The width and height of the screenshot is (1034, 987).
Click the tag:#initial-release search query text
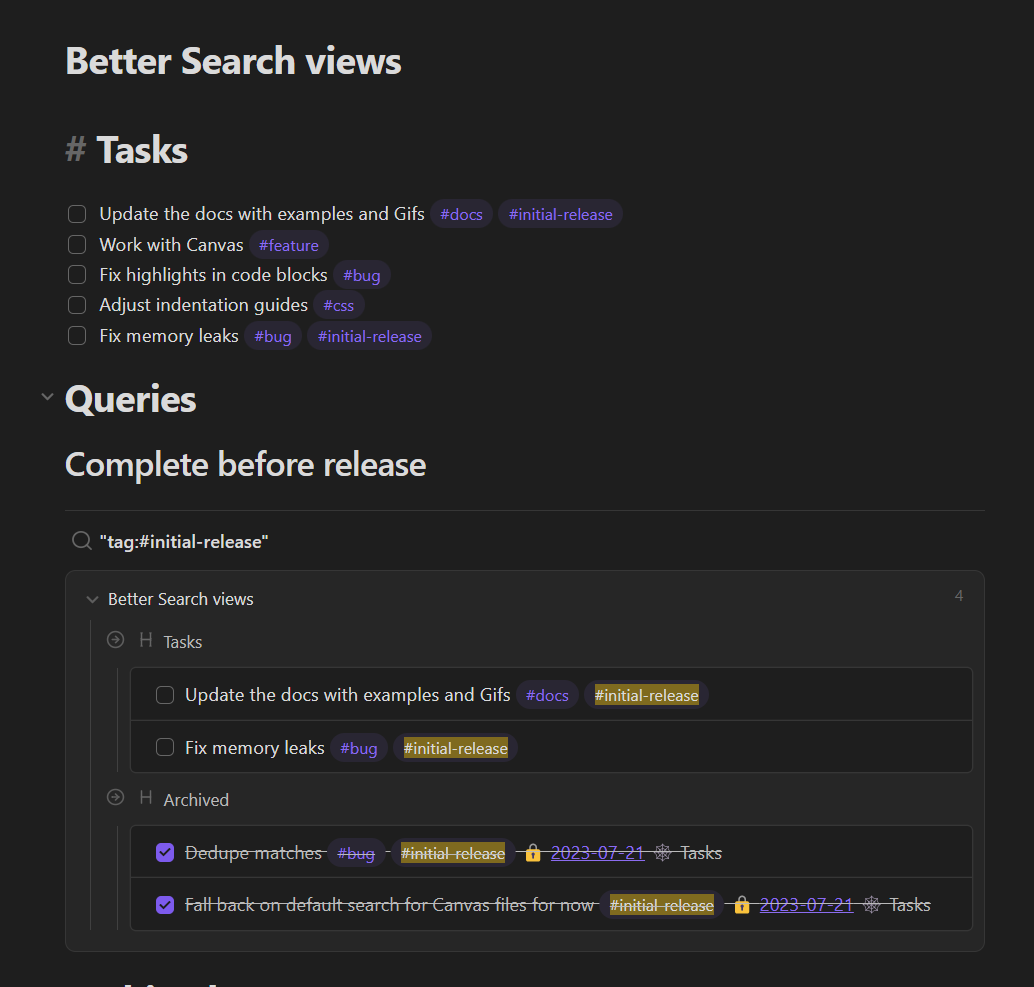pos(182,540)
